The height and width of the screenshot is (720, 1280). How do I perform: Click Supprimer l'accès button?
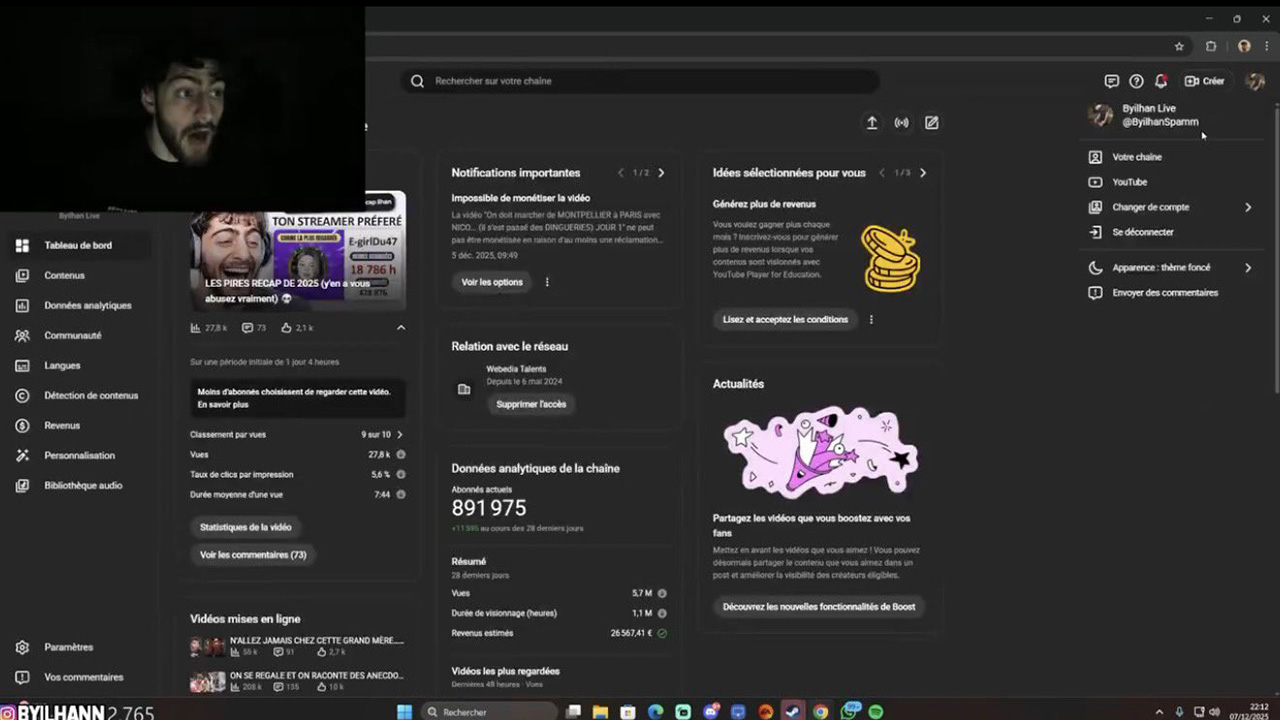click(531, 404)
